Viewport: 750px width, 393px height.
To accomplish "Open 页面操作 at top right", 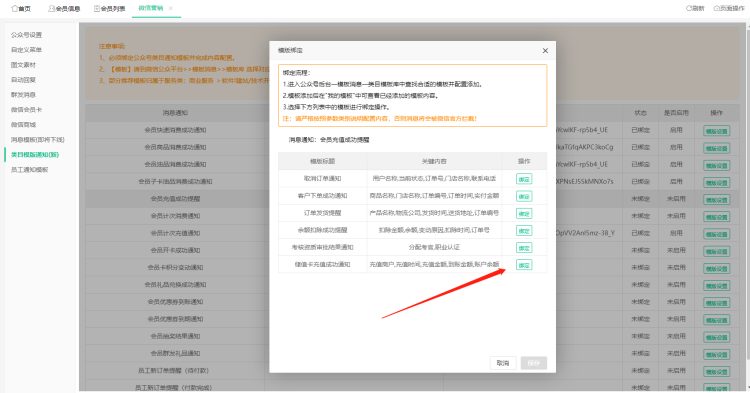I will tap(728, 8).
